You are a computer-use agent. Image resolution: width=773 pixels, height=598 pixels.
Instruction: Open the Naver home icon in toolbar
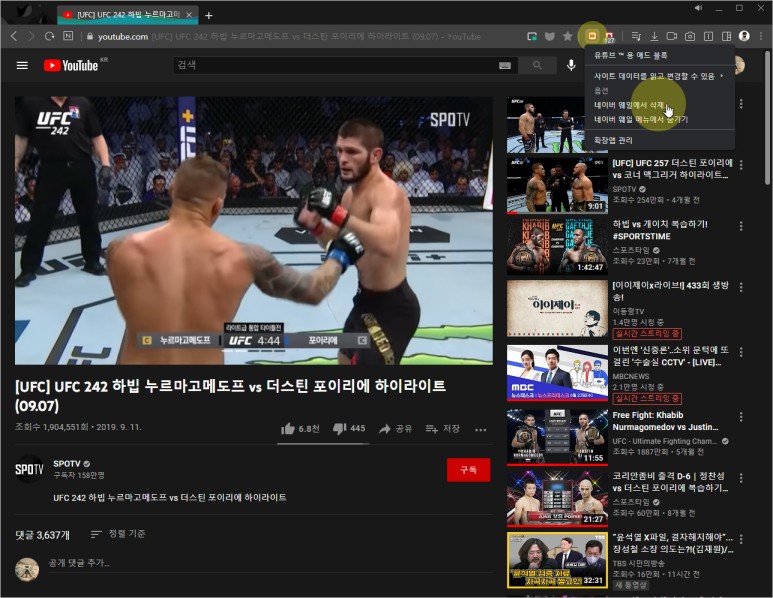click(x=68, y=36)
